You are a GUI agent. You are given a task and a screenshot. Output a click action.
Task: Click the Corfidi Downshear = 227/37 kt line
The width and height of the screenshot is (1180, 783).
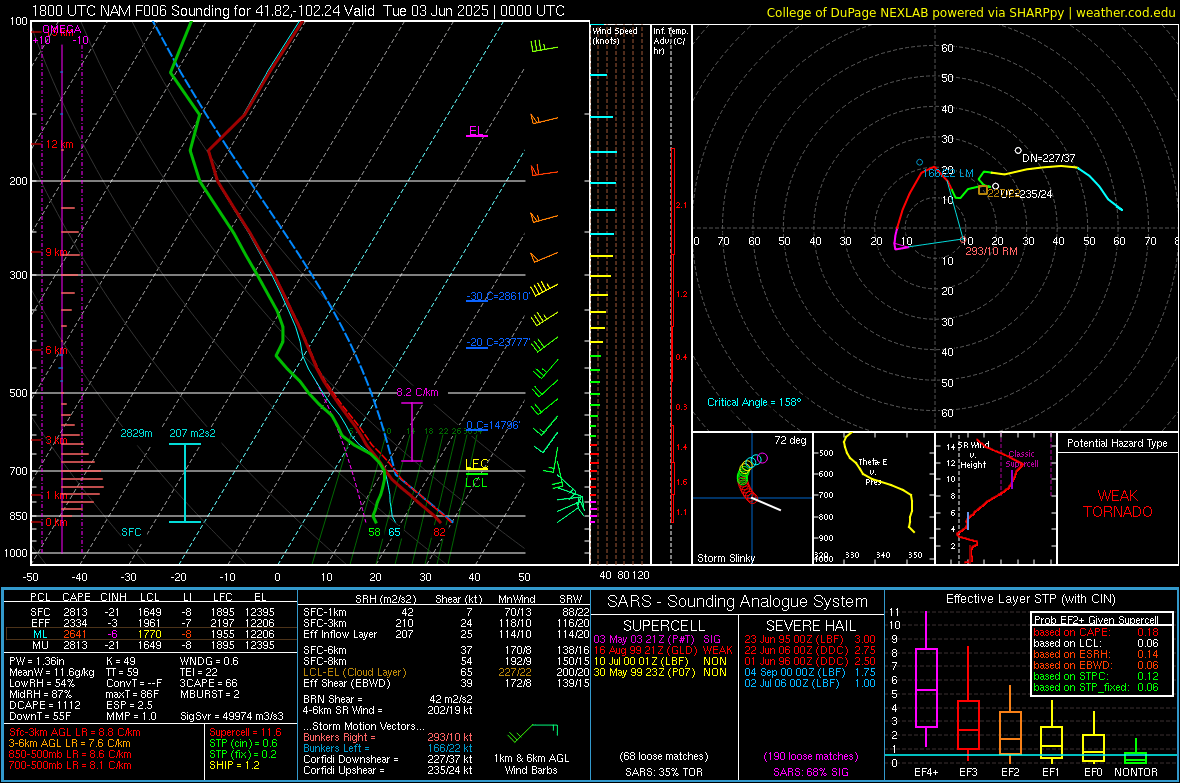click(388, 759)
